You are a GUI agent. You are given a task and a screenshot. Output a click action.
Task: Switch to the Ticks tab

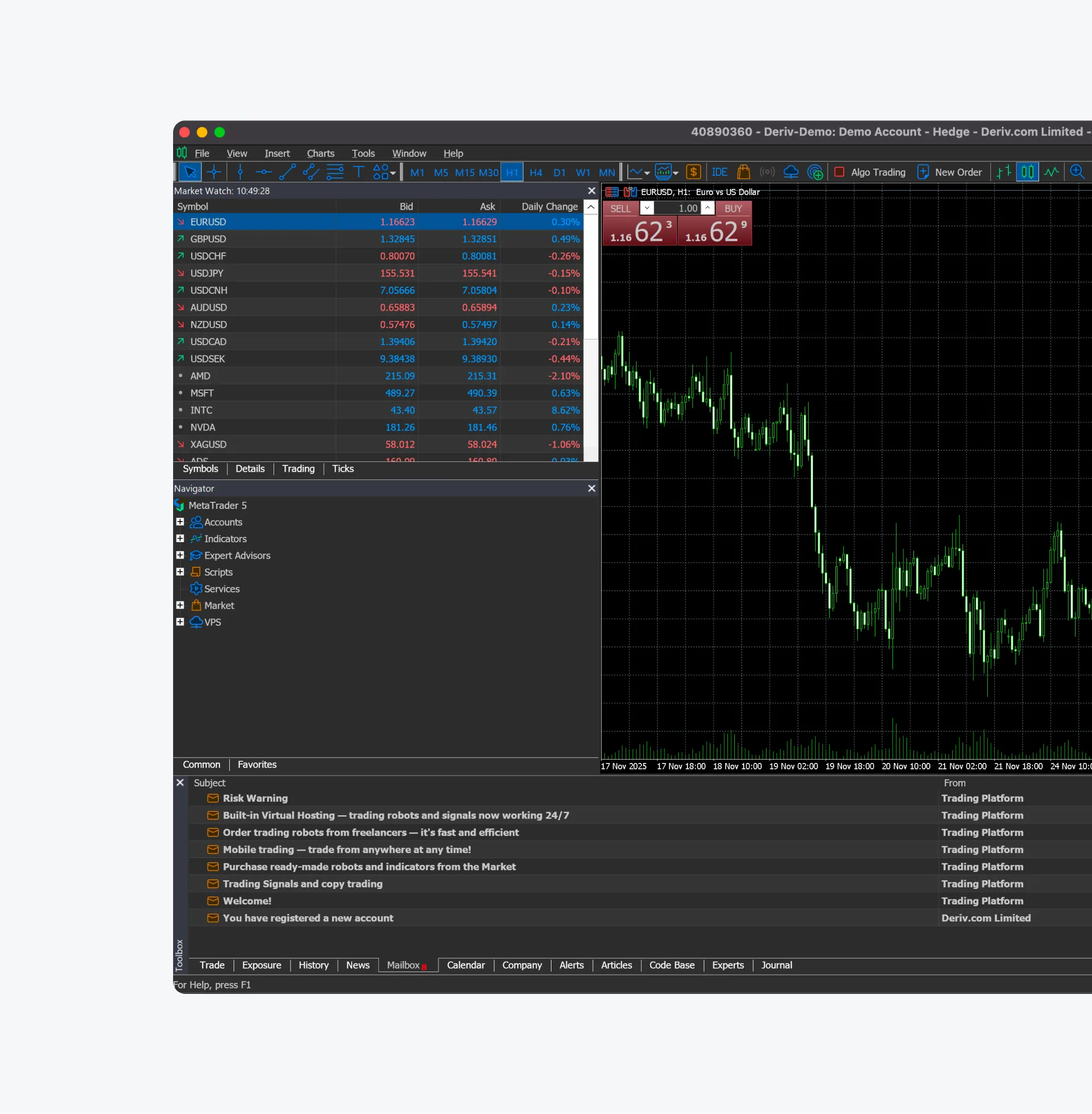tap(342, 469)
